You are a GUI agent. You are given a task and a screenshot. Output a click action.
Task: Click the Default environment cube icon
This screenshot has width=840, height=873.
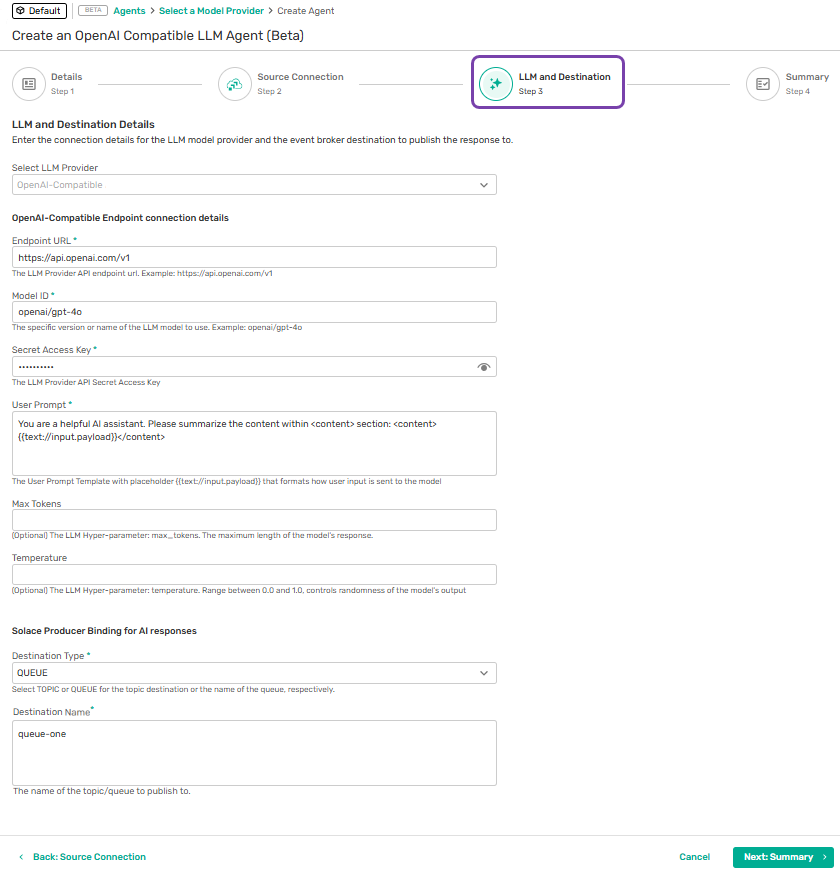click(21, 11)
